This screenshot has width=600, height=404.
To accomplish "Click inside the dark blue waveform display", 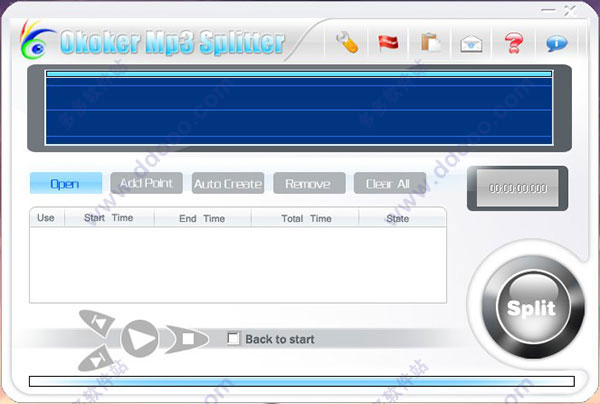I will click(299, 111).
